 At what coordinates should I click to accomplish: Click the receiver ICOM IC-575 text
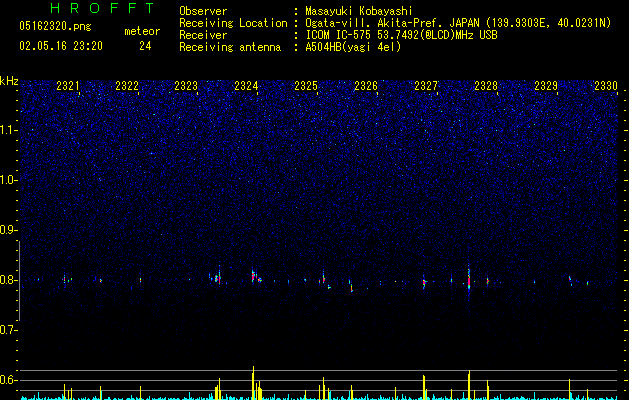coord(401,35)
